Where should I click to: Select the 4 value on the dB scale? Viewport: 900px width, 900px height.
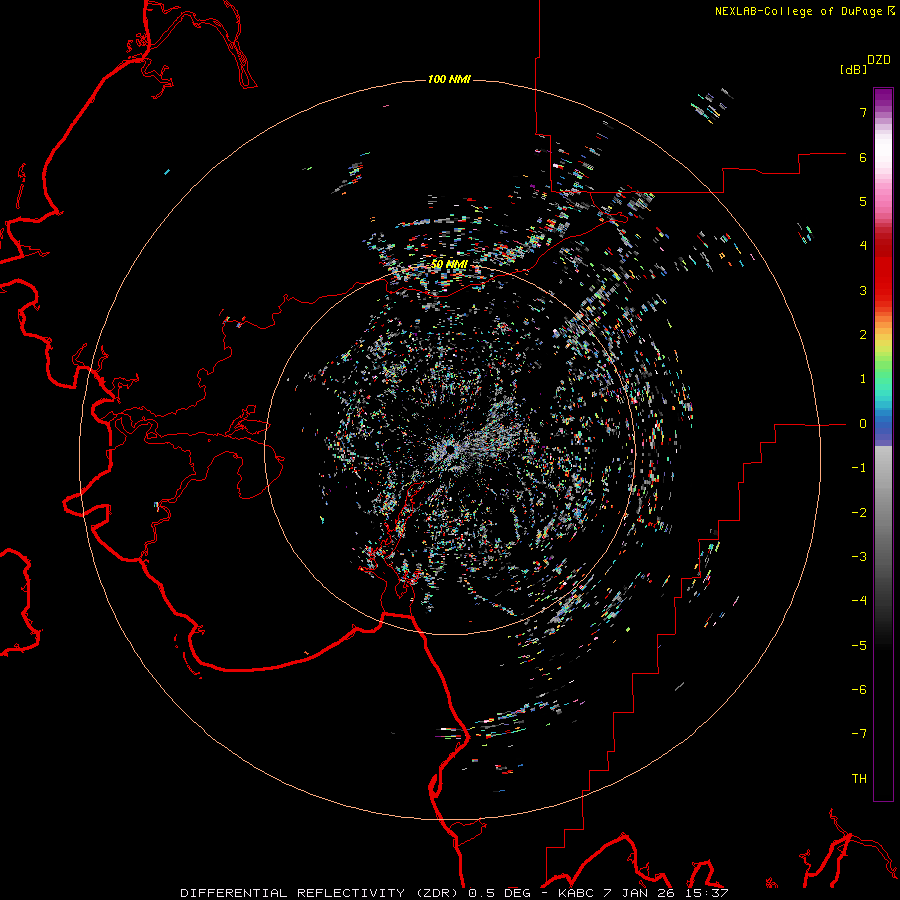tap(863, 246)
